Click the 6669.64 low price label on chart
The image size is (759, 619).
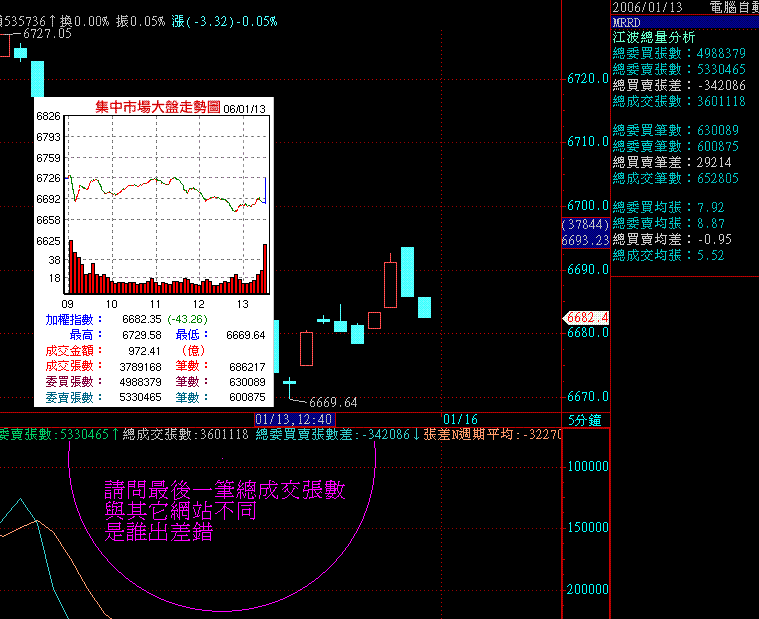point(333,403)
